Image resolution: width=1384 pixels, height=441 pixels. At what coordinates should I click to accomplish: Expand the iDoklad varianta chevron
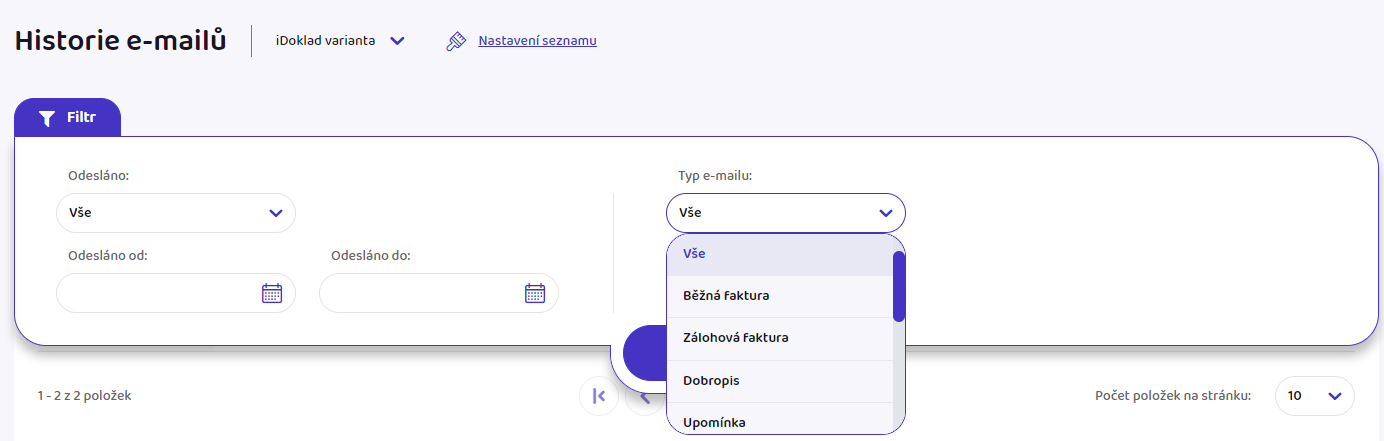(x=397, y=41)
